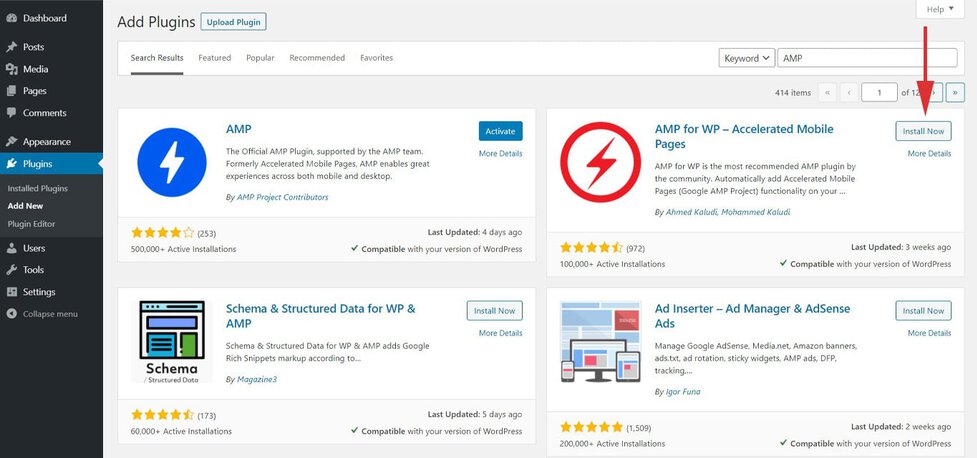Open Dashboard from the sidebar icon
977x458 pixels.
11,18
